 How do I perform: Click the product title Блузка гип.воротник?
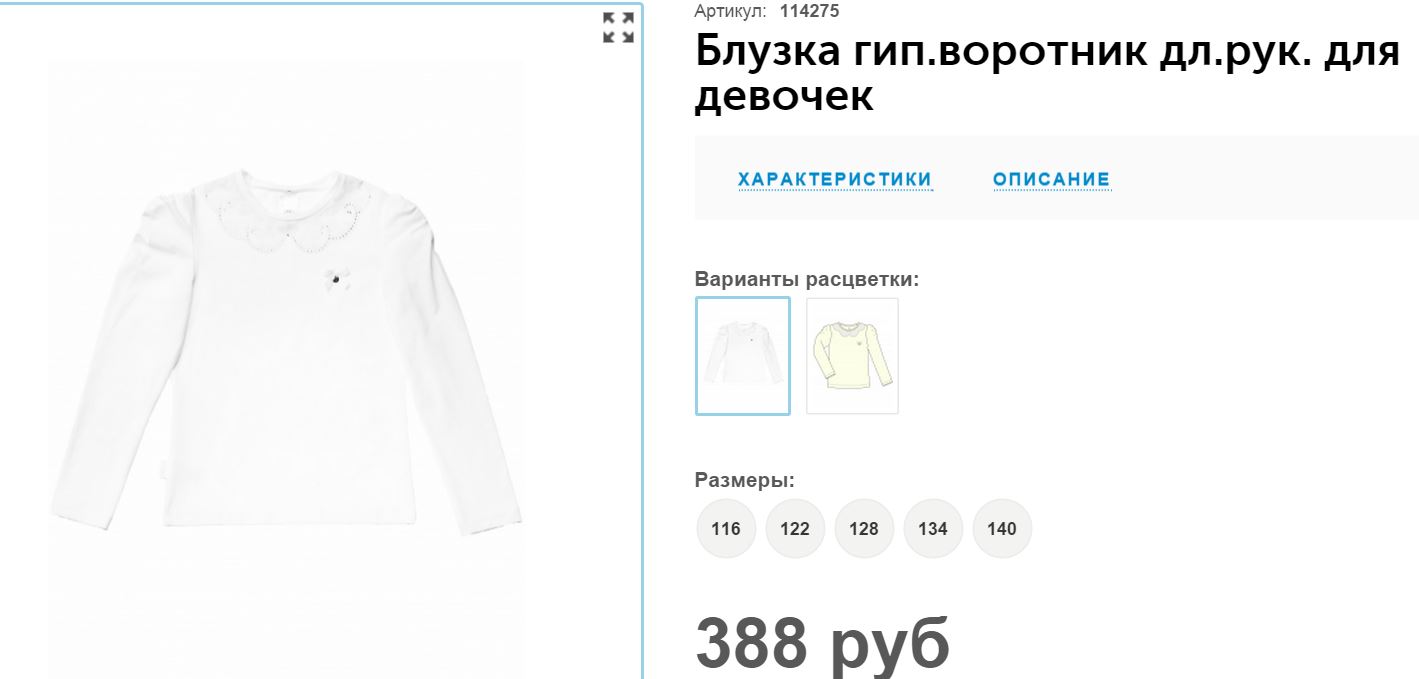pyautogui.click(x=1047, y=73)
